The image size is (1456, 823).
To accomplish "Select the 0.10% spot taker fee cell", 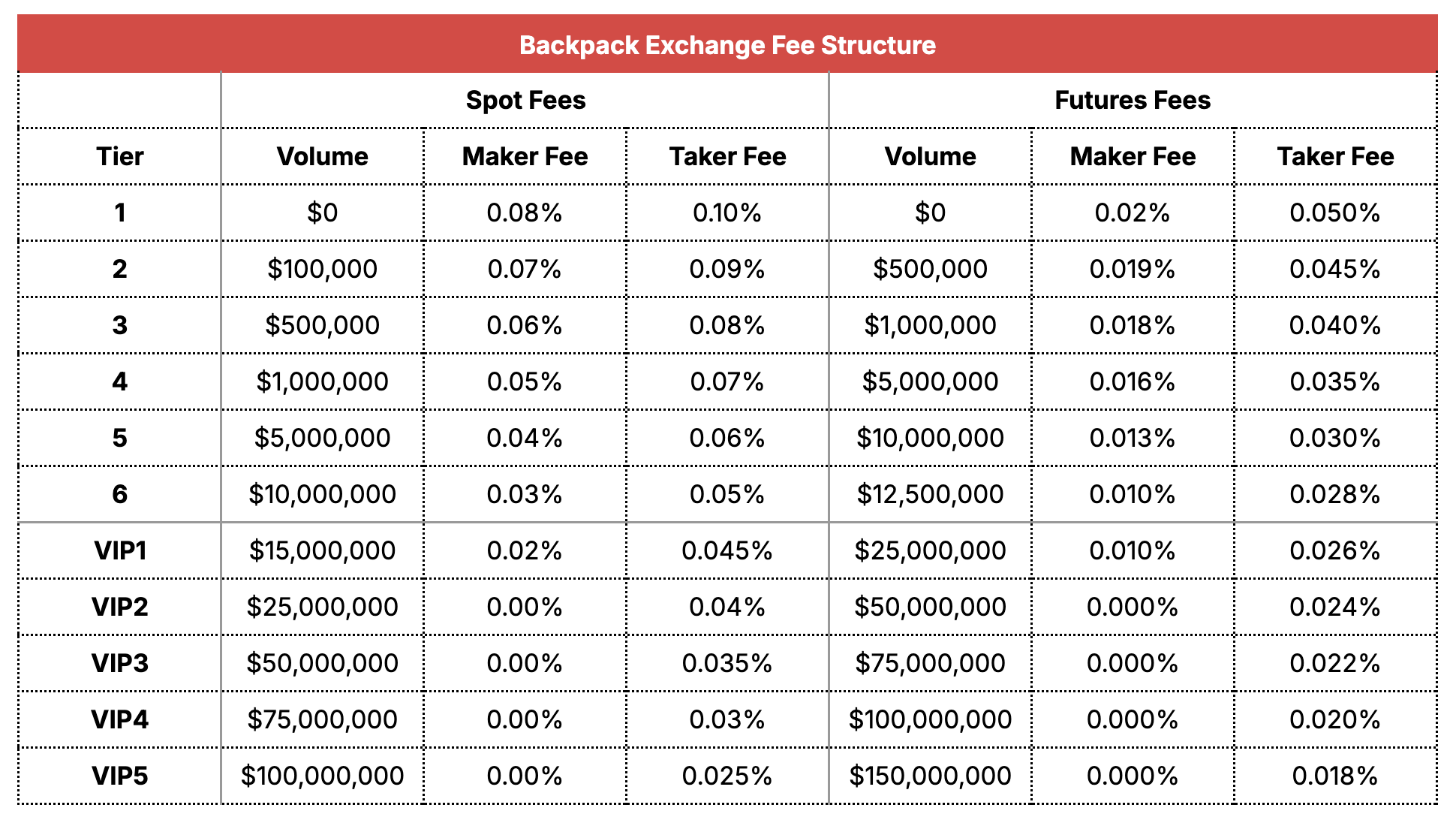I will pyautogui.click(x=726, y=213).
